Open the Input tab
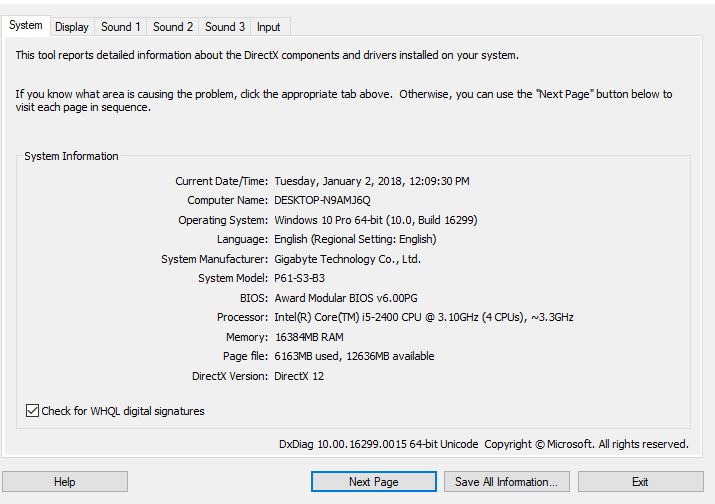This screenshot has width=715, height=504. (269, 27)
